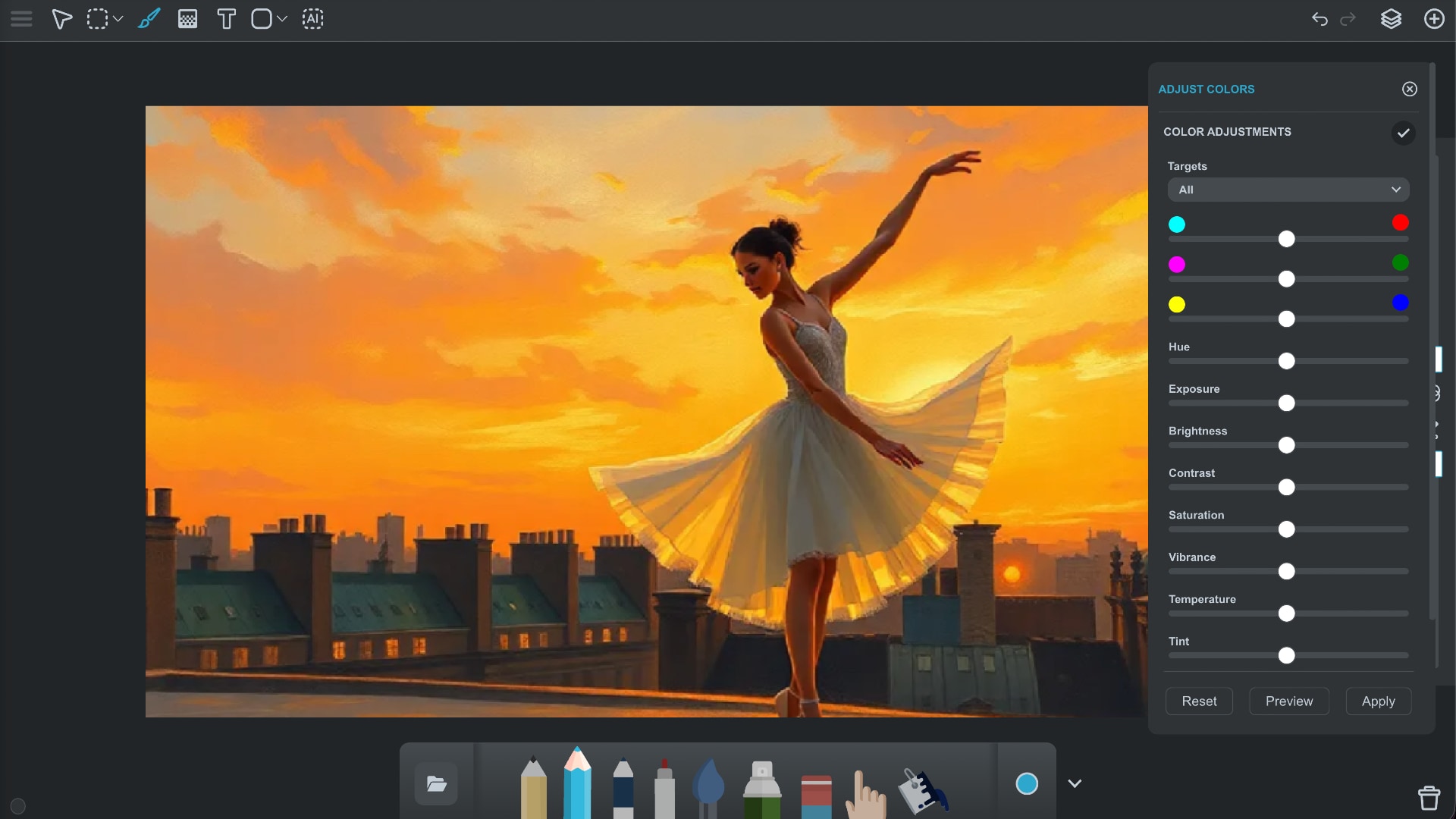Select the dark navy marker brush
Screen dimensions: 1456x819
(x=623, y=787)
